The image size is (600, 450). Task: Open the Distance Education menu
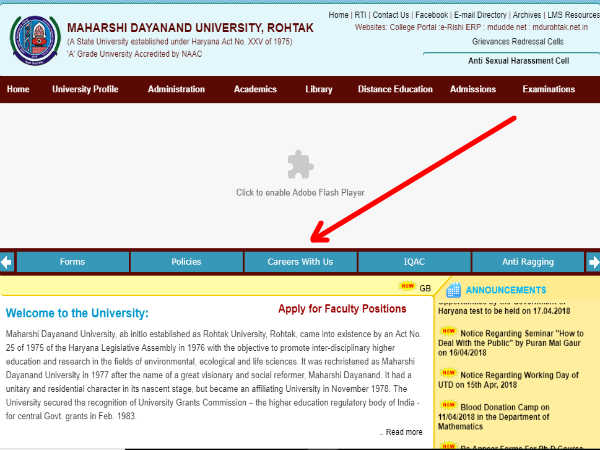coord(395,89)
